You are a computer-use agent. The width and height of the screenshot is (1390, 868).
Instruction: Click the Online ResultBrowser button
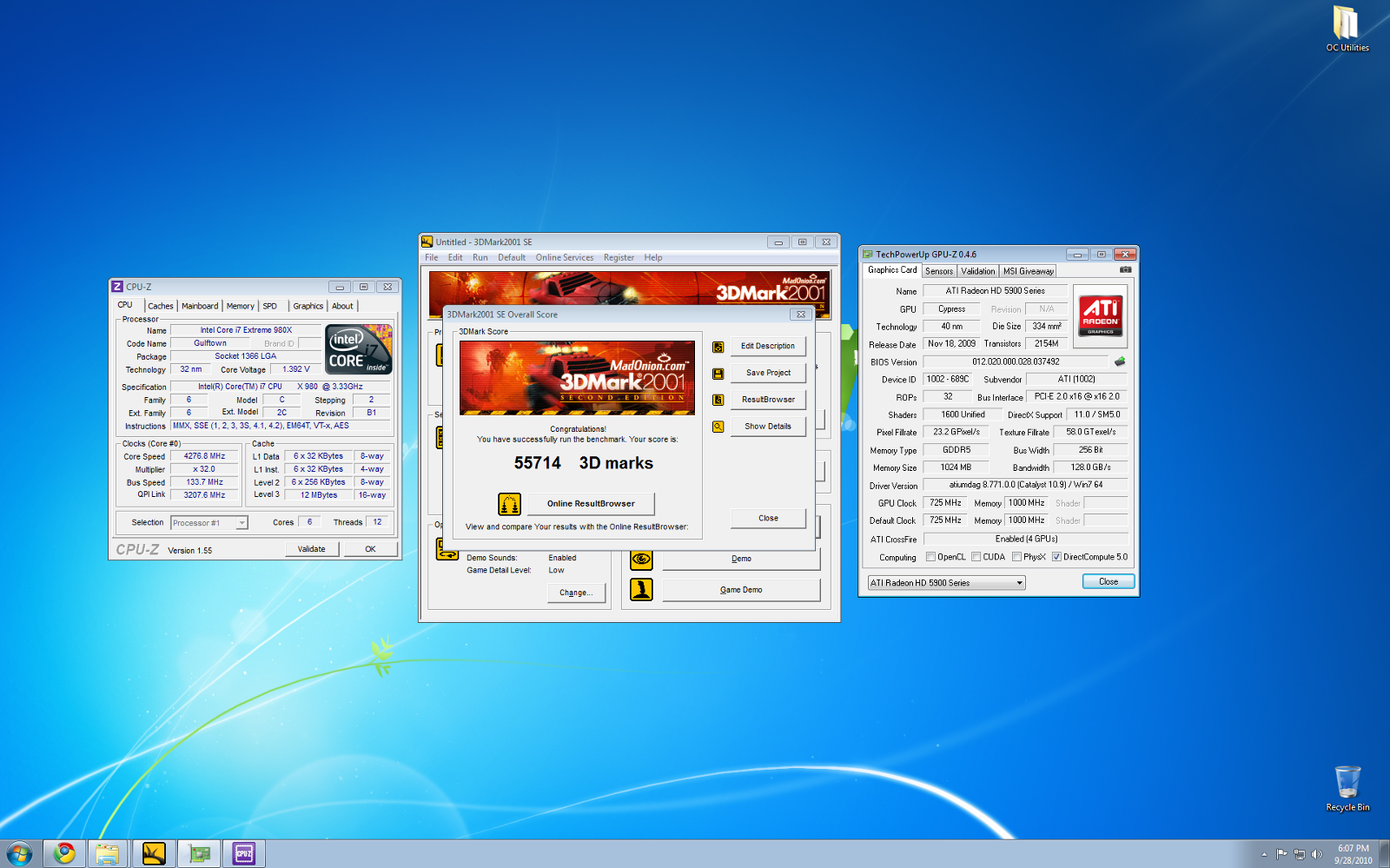[x=591, y=504]
